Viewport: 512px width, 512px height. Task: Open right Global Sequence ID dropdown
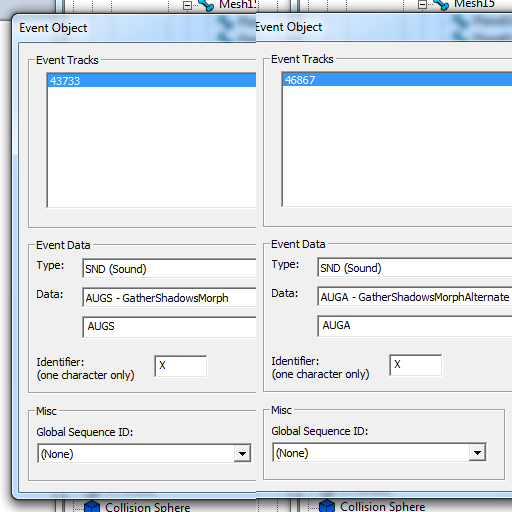pyautogui.click(x=477, y=453)
